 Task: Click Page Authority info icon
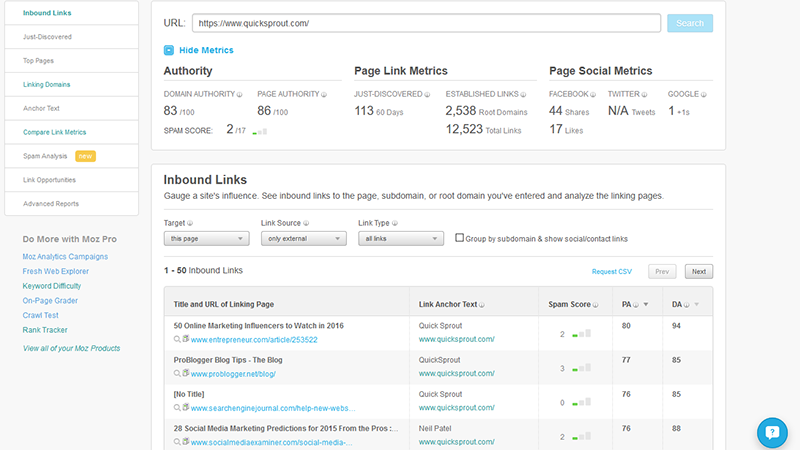(x=323, y=94)
